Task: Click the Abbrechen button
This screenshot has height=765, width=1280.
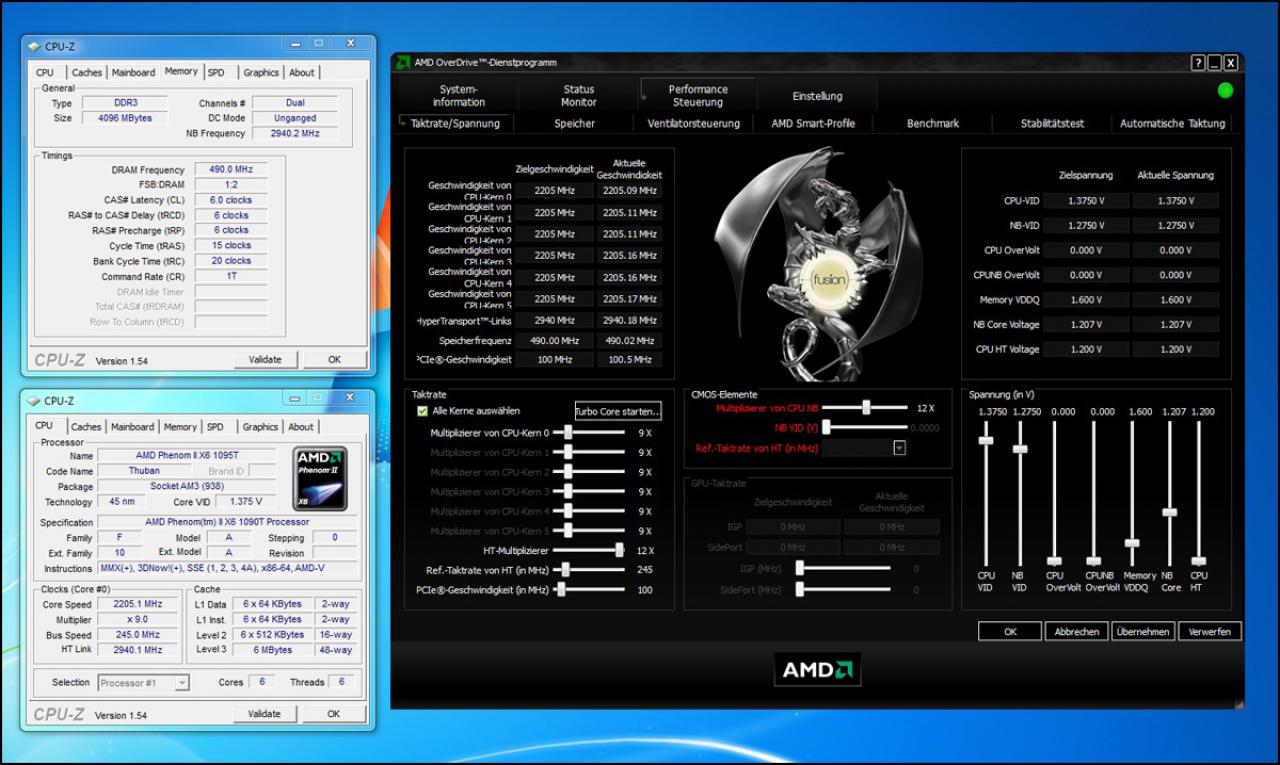Action: tap(1076, 632)
